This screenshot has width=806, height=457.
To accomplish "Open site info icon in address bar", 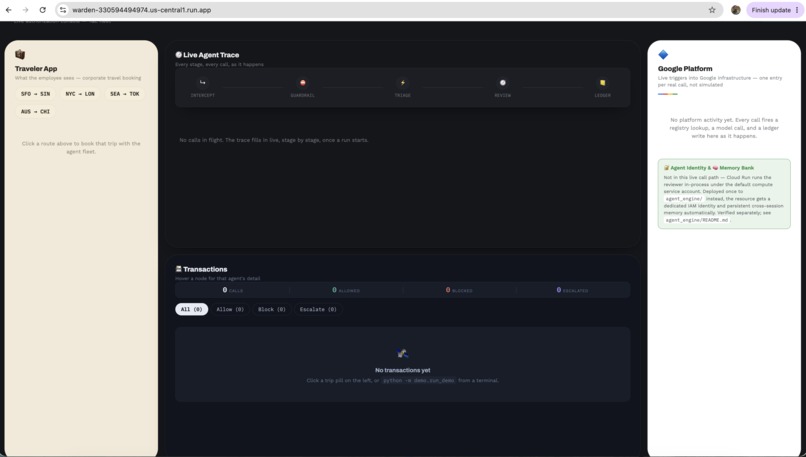I will (x=63, y=10).
